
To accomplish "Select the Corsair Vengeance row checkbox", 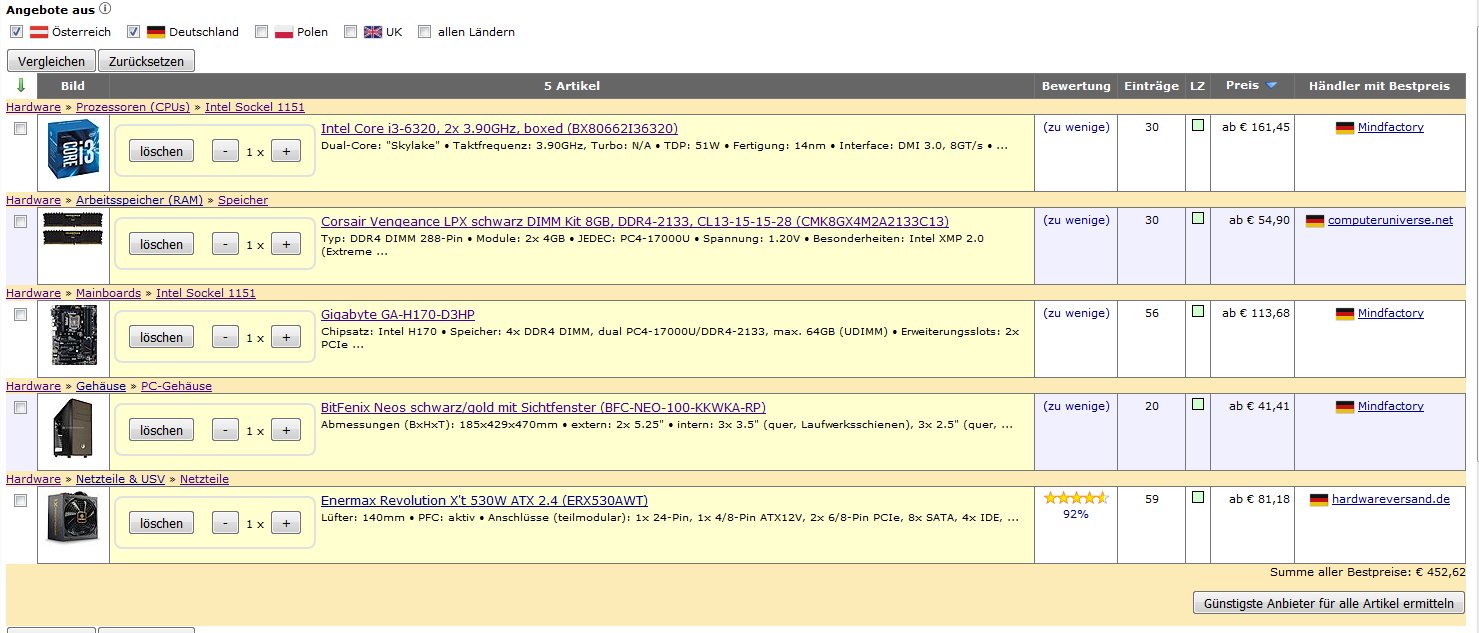I will [20, 222].
